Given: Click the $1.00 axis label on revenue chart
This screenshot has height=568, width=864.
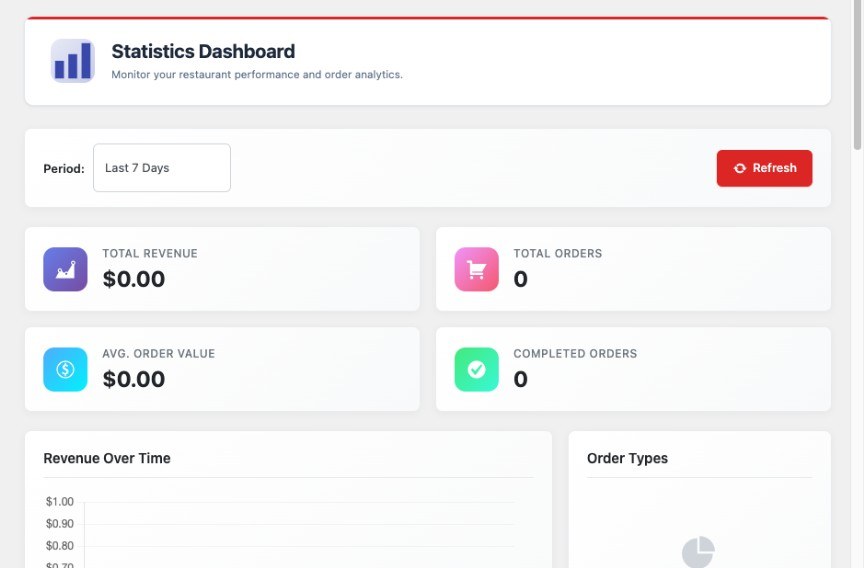Looking at the screenshot, I should click(x=60, y=502).
